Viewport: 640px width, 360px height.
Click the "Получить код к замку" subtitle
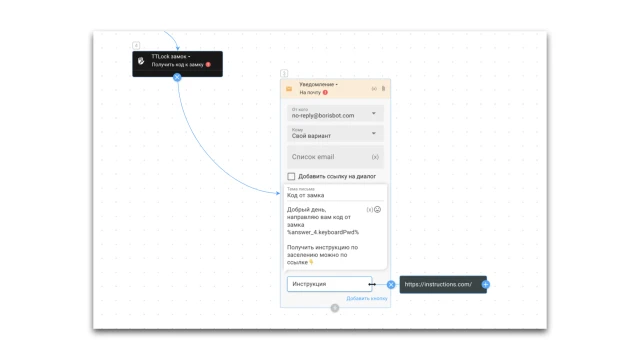pos(177,64)
